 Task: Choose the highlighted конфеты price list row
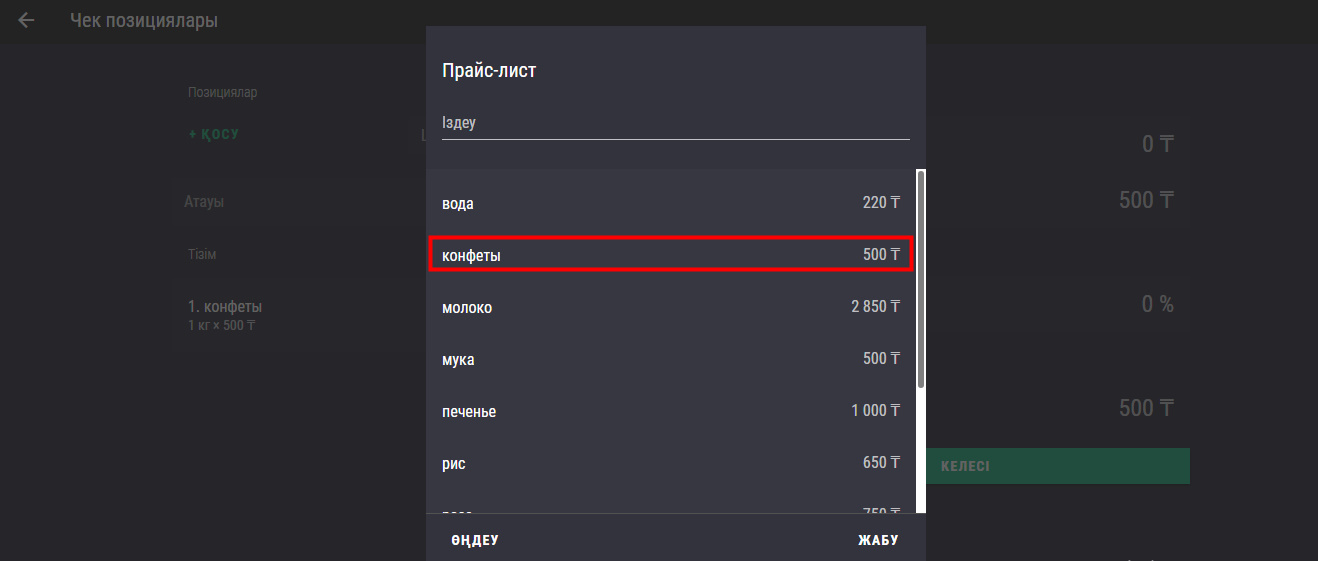pyautogui.click(x=670, y=255)
